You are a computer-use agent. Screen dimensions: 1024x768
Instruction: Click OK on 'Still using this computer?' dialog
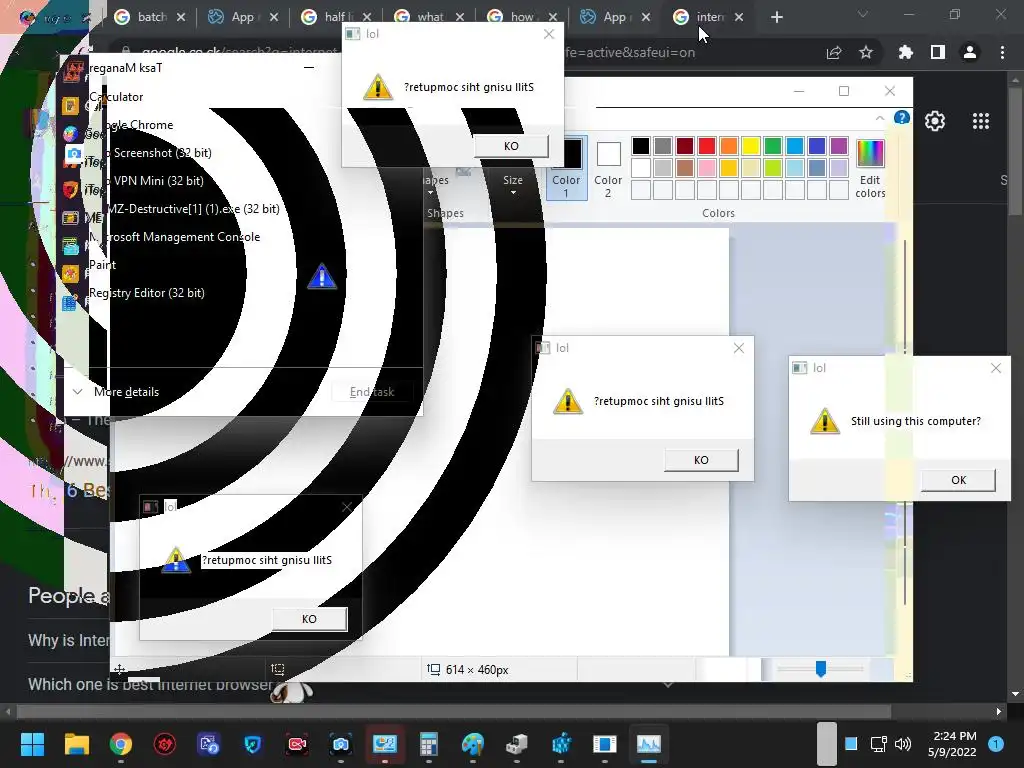pyautogui.click(x=958, y=480)
